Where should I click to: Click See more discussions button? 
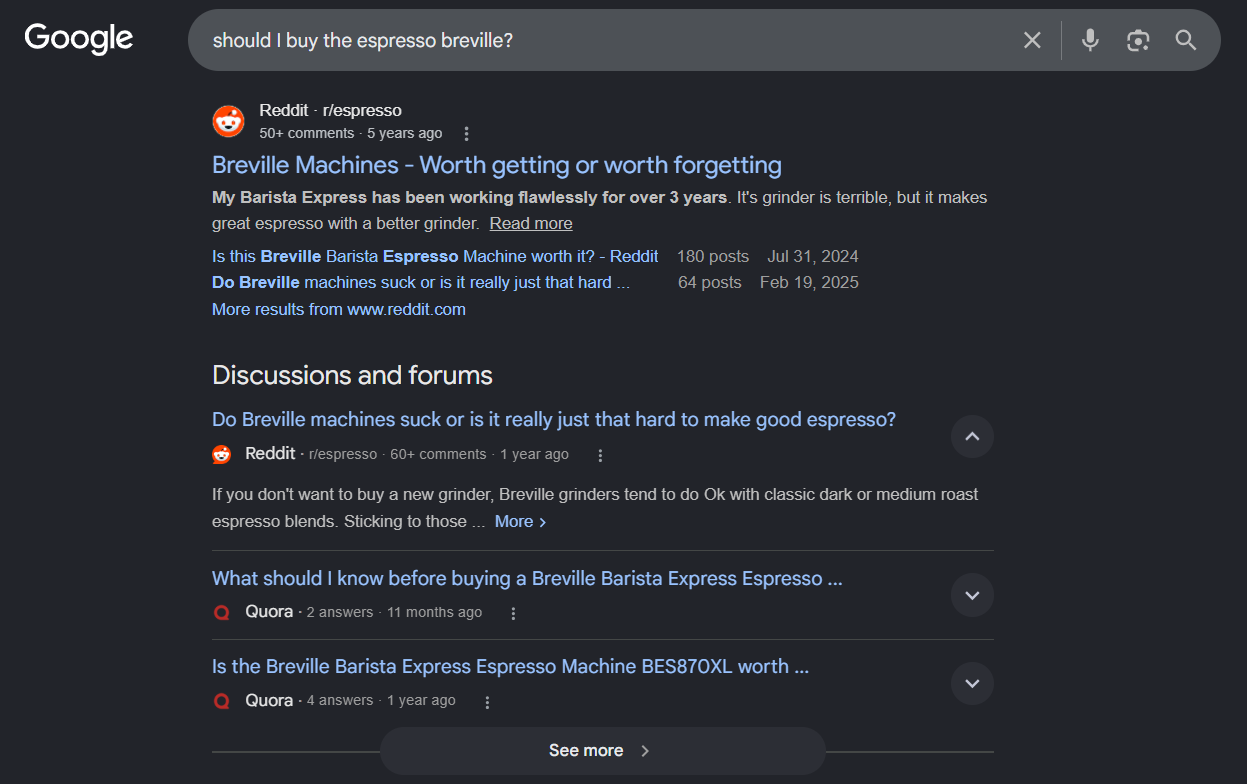click(x=602, y=751)
